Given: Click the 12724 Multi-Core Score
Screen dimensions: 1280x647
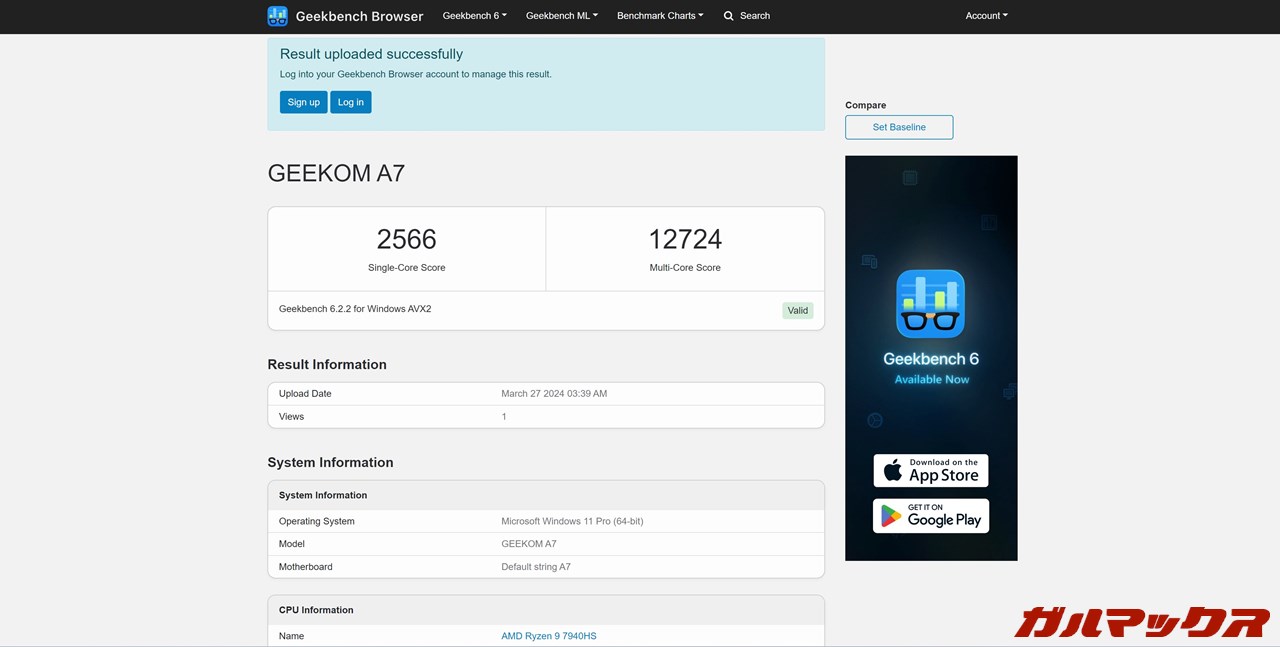Looking at the screenshot, I should pyautogui.click(x=685, y=239).
